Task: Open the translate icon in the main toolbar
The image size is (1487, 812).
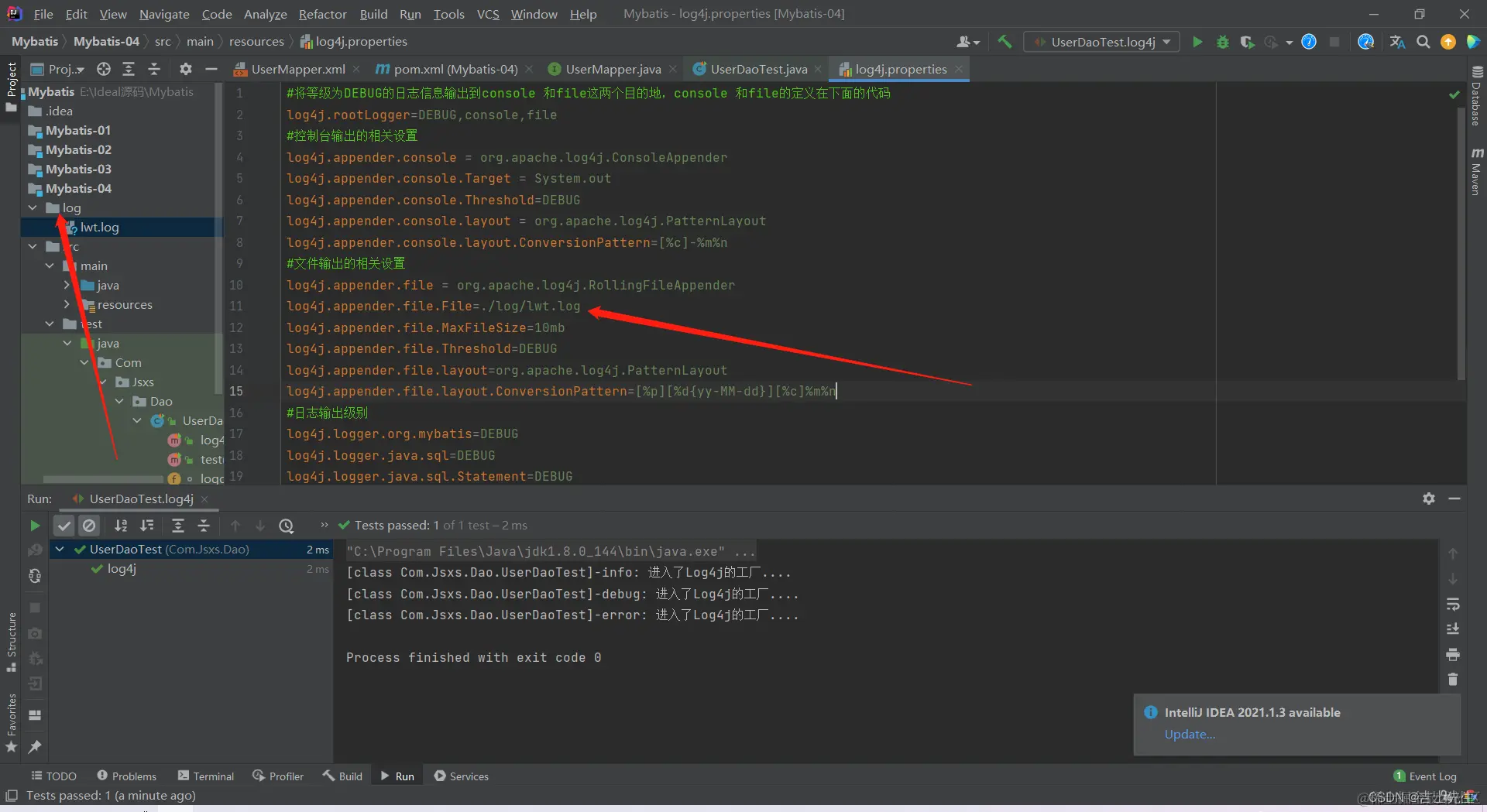Action: 1397,42
